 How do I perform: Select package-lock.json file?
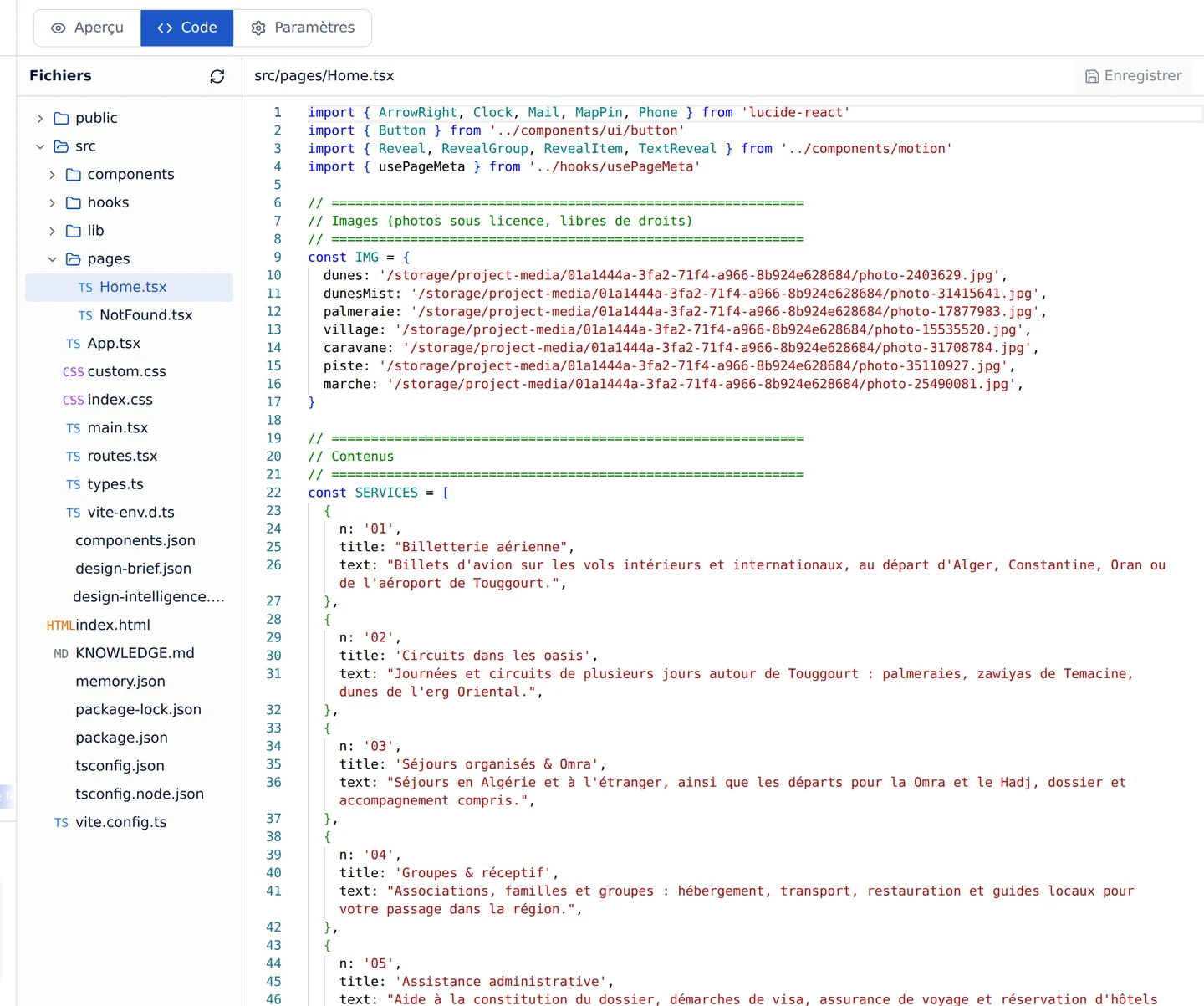[130, 710]
